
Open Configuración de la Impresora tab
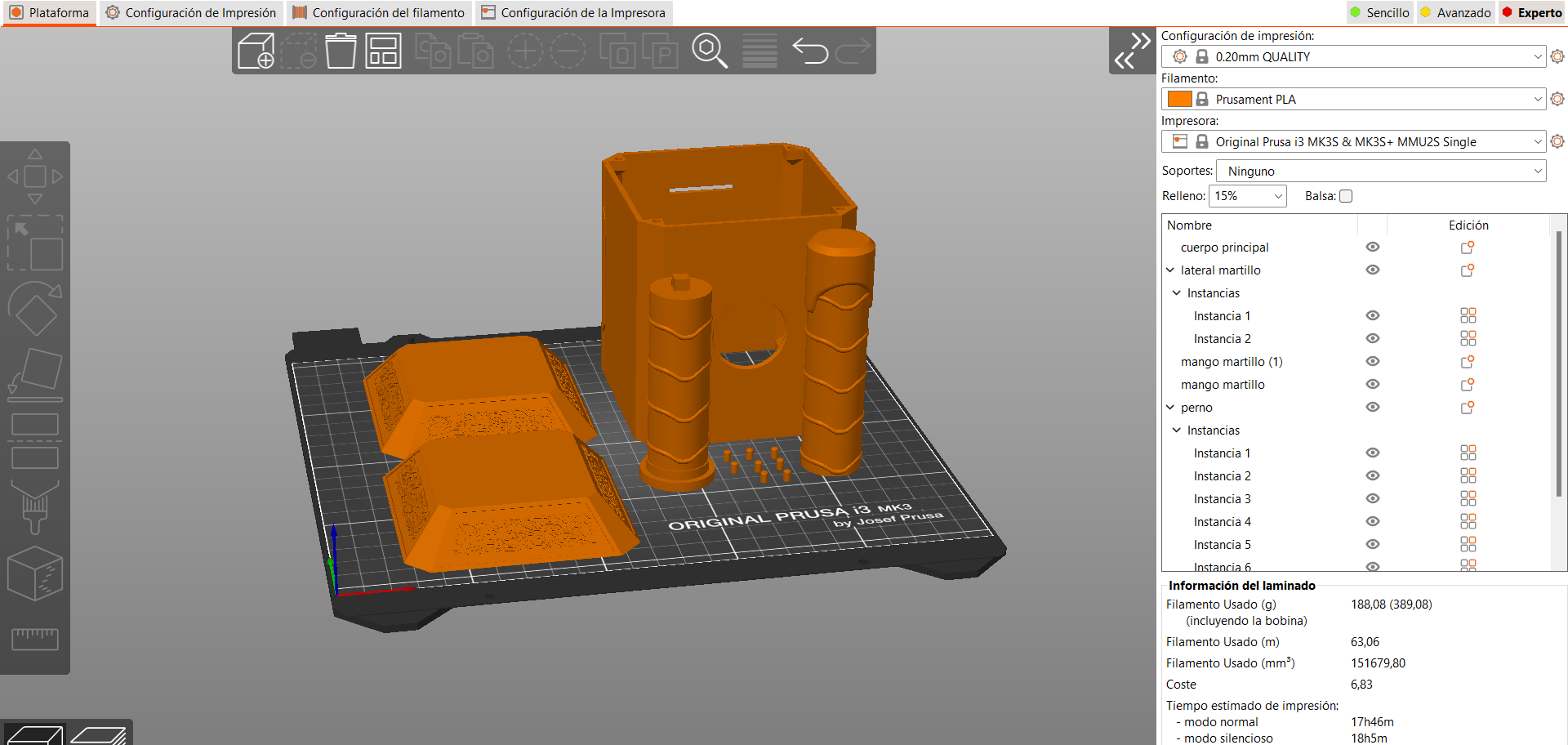573,12
